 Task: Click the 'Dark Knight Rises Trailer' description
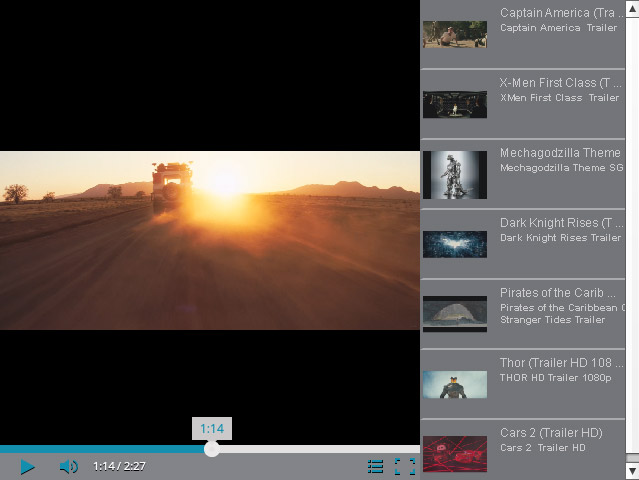(561, 238)
